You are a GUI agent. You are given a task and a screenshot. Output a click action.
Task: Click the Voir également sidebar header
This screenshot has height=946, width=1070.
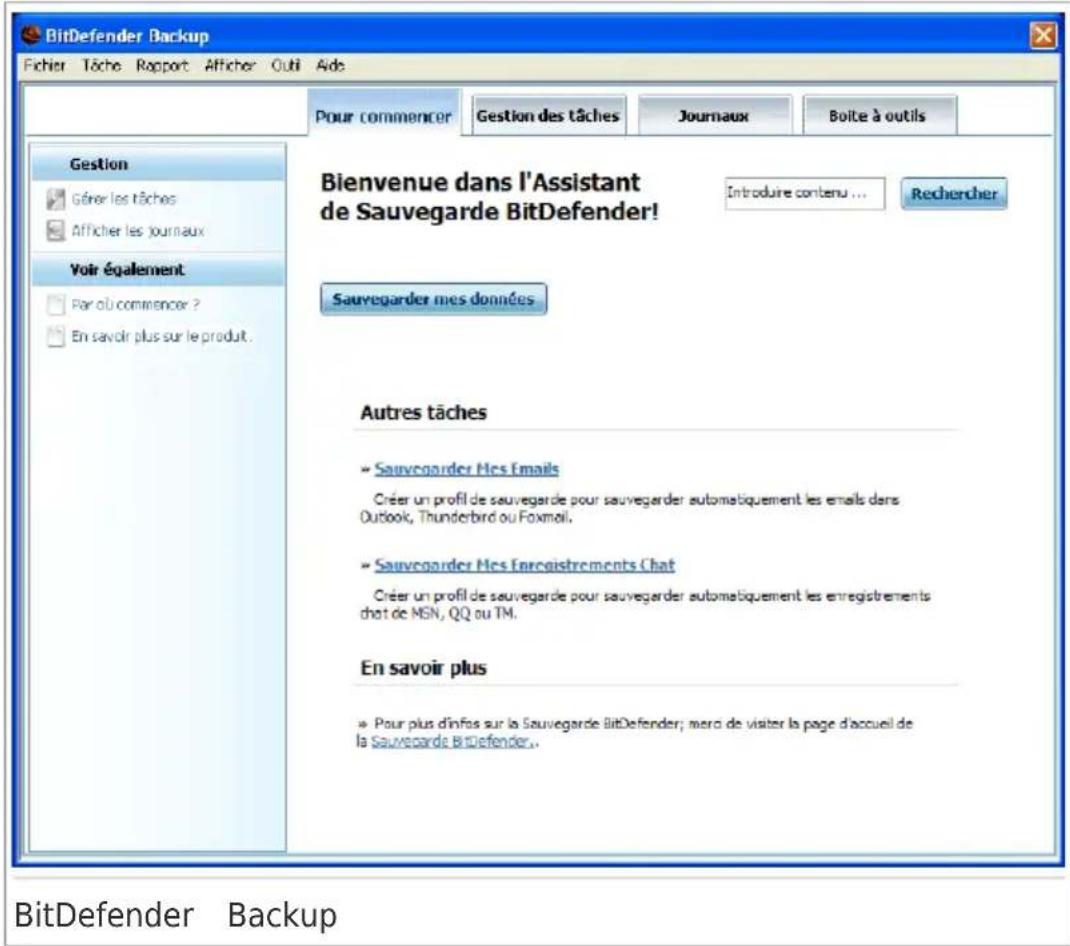pos(158,270)
